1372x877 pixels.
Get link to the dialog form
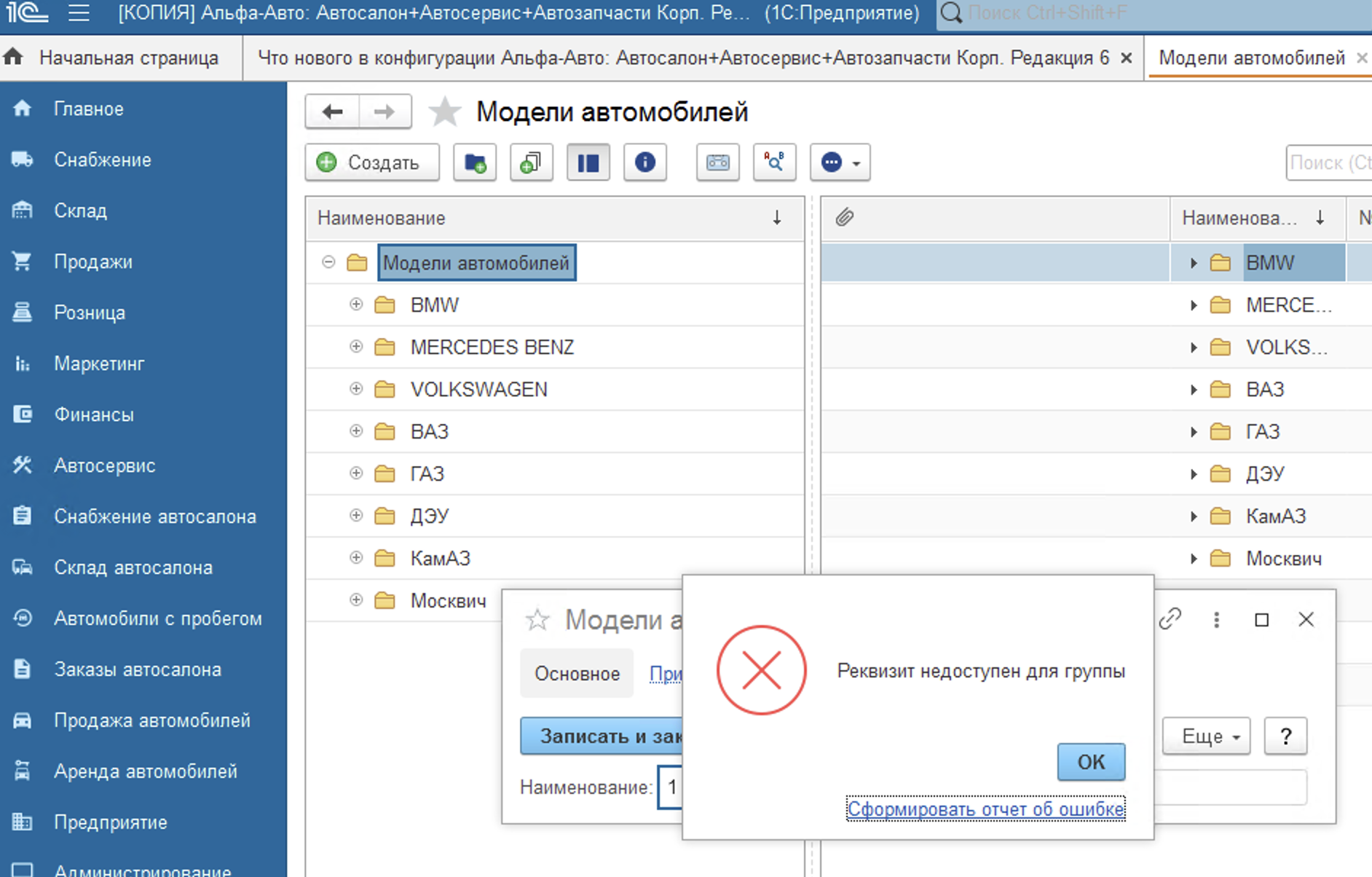pos(1170,619)
